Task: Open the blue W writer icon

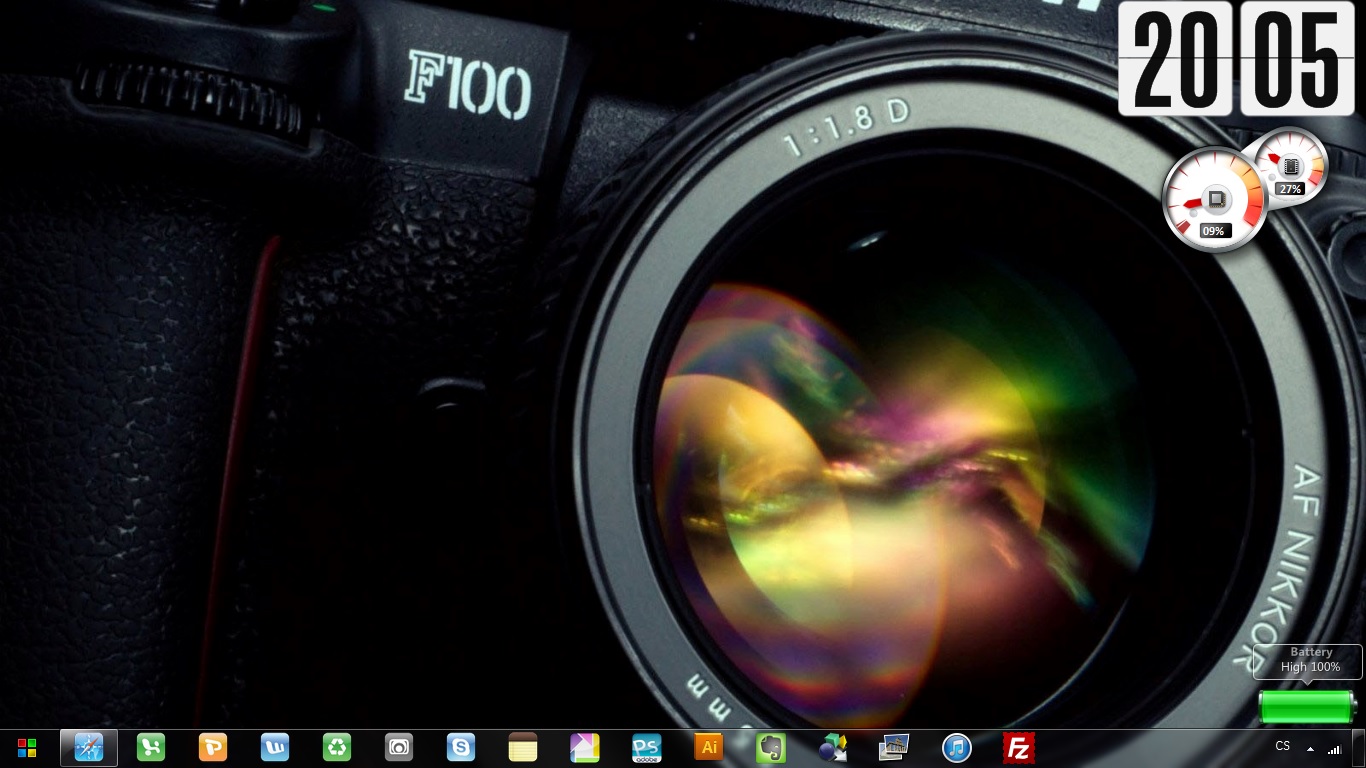Action: click(275, 748)
